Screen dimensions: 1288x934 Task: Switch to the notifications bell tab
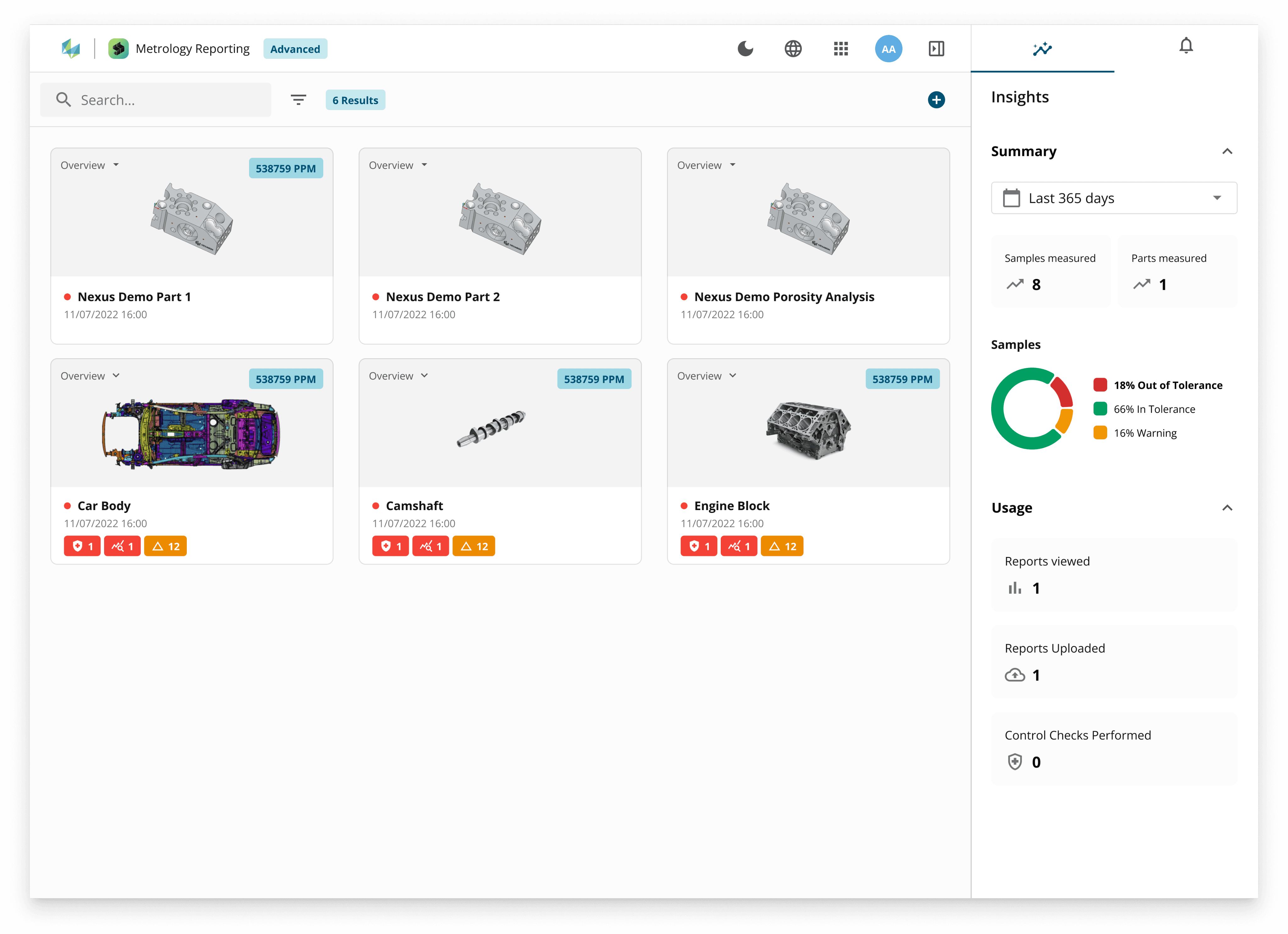(1186, 45)
